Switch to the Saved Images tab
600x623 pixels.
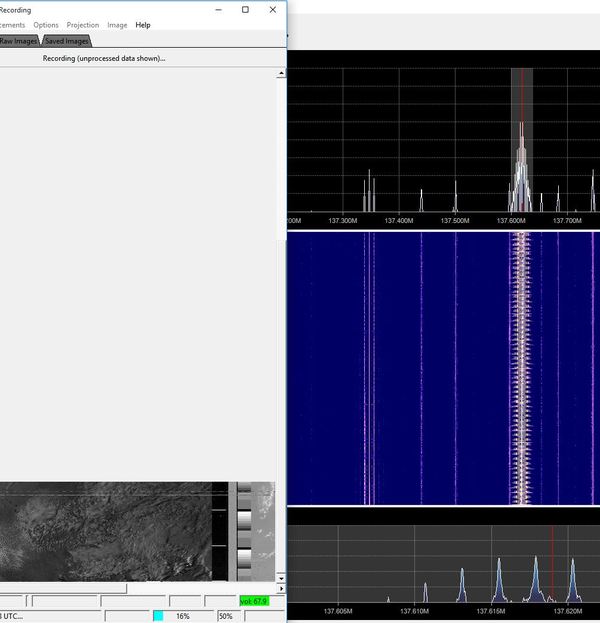[x=67, y=41]
